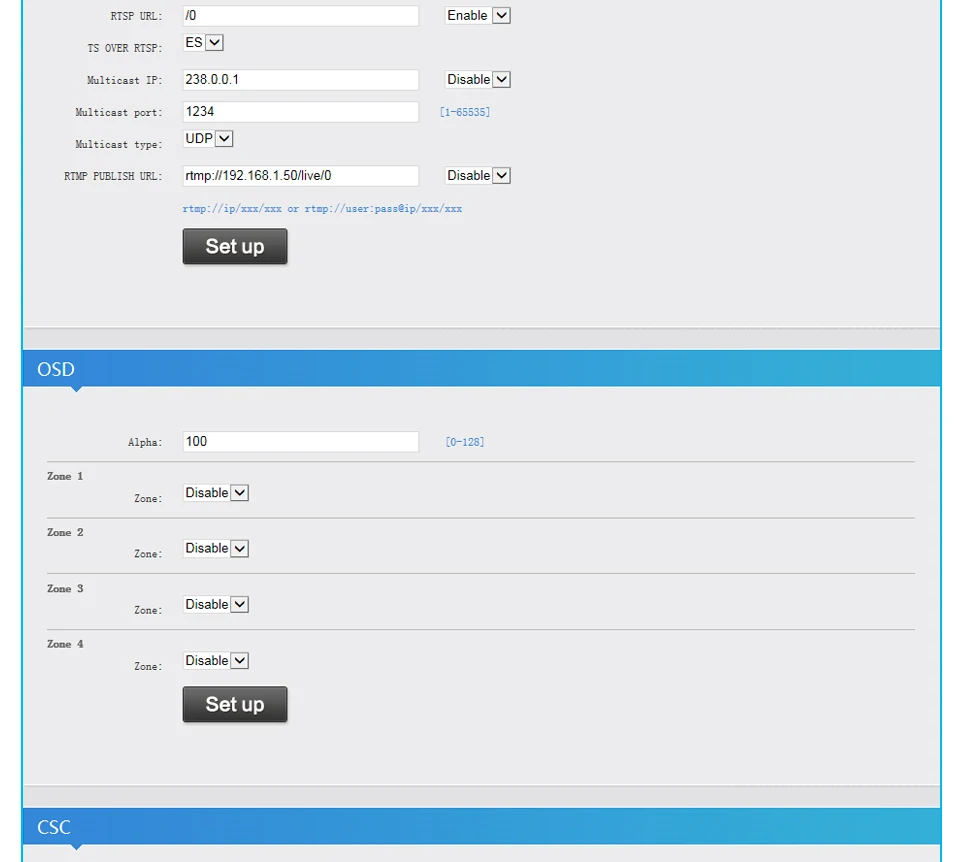This screenshot has width=960, height=862.
Task: Open the RTSP URL Enable dropdown
Action: pos(478,15)
